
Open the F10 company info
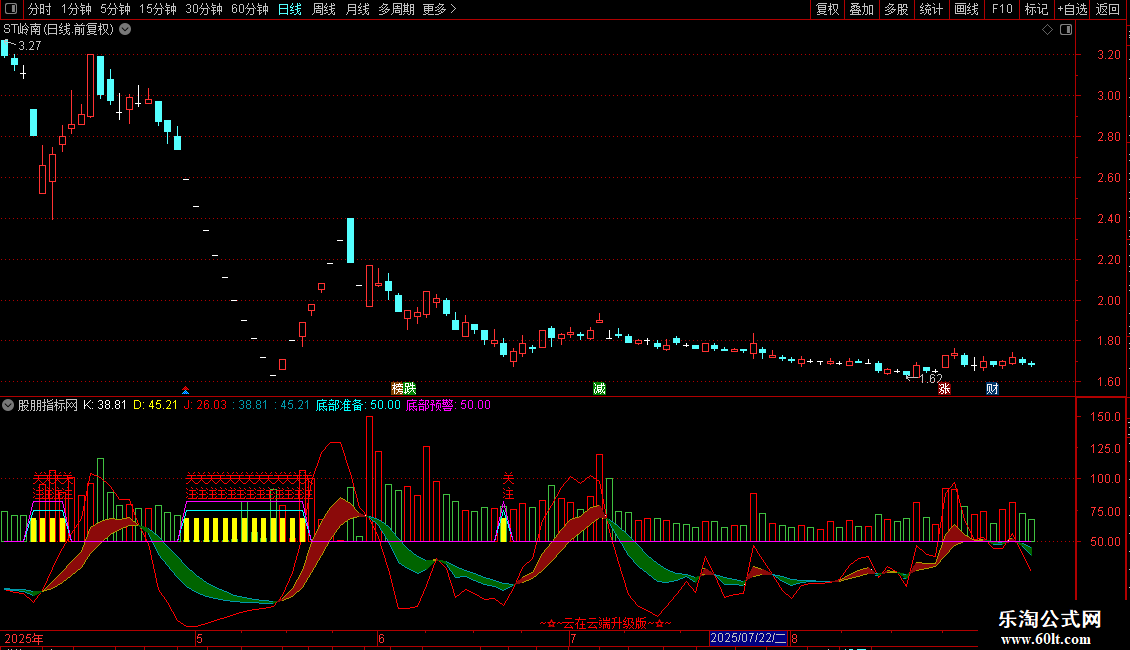pos(1002,9)
